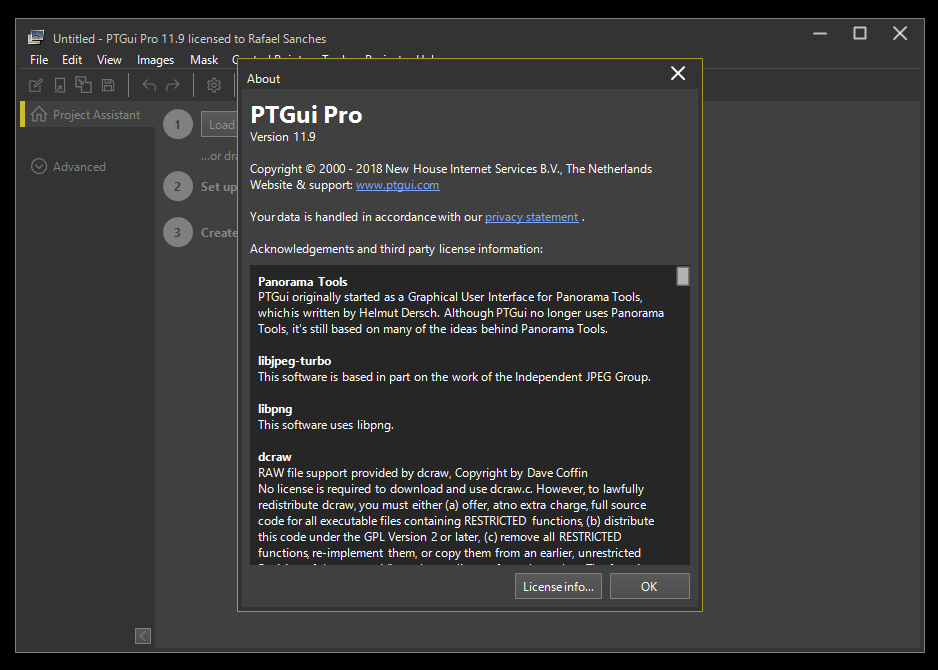The height and width of the screenshot is (670, 938).
Task: Click the Undo arrow icon
Action: [149, 86]
